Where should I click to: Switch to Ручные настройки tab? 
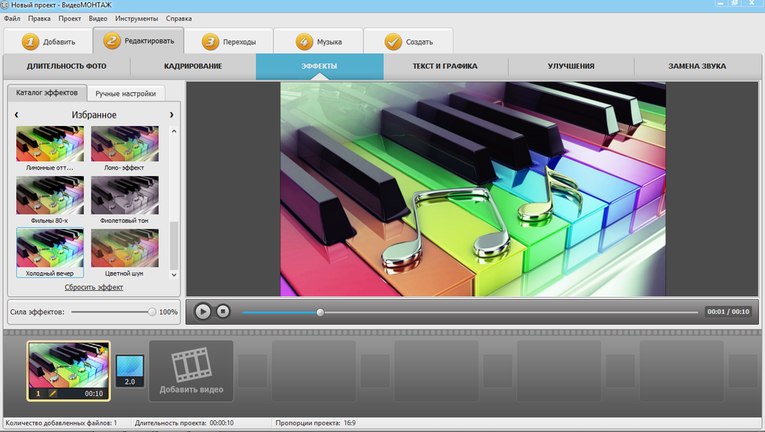[126, 94]
